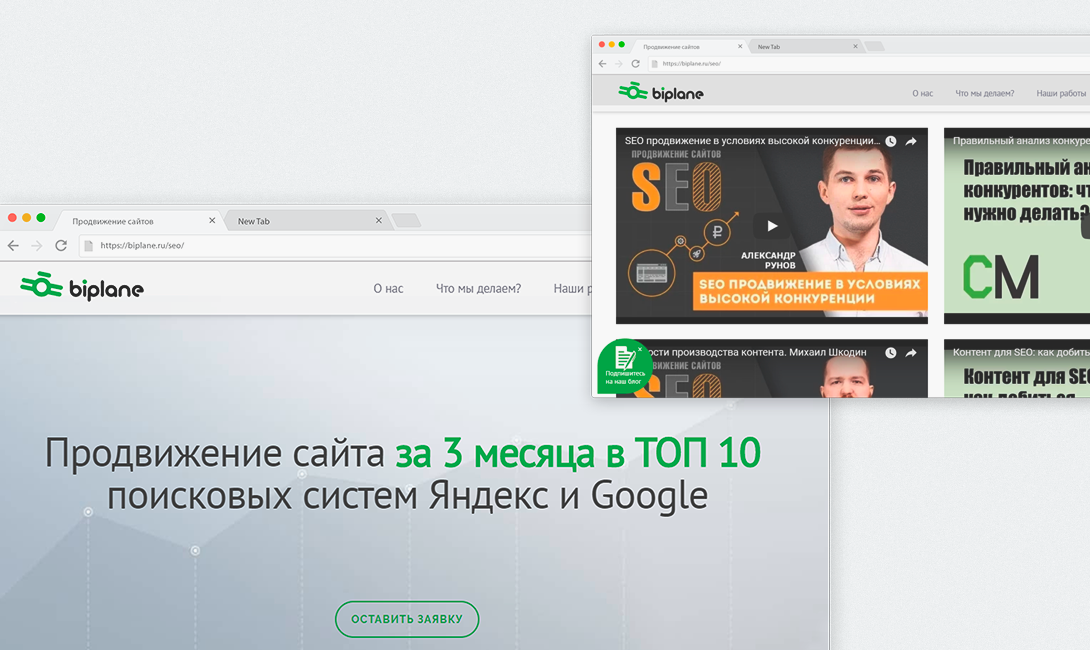
Task: Open a new tab in the front browser window
Action: (x=875, y=47)
